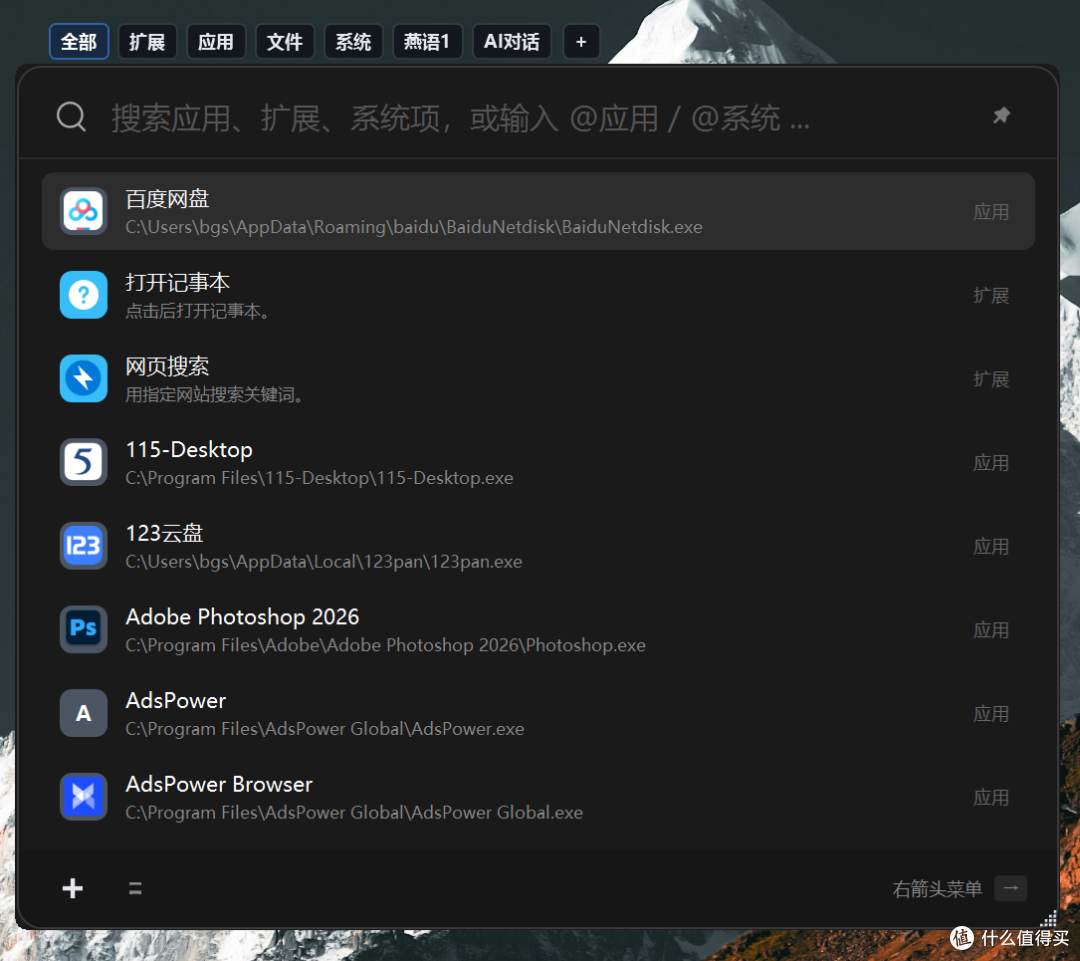This screenshot has width=1080, height=961.
Task: Switch to the 燕语1 tab
Action: coord(427,42)
